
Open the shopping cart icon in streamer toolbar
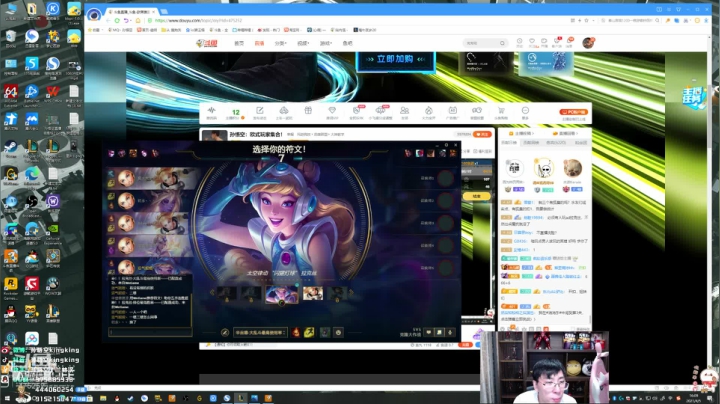point(501,112)
